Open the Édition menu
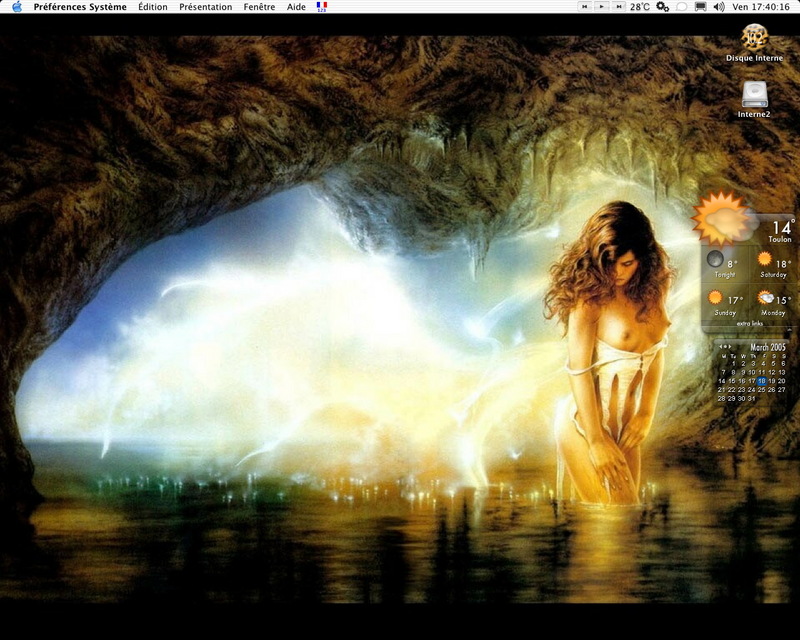 click(153, 7)
